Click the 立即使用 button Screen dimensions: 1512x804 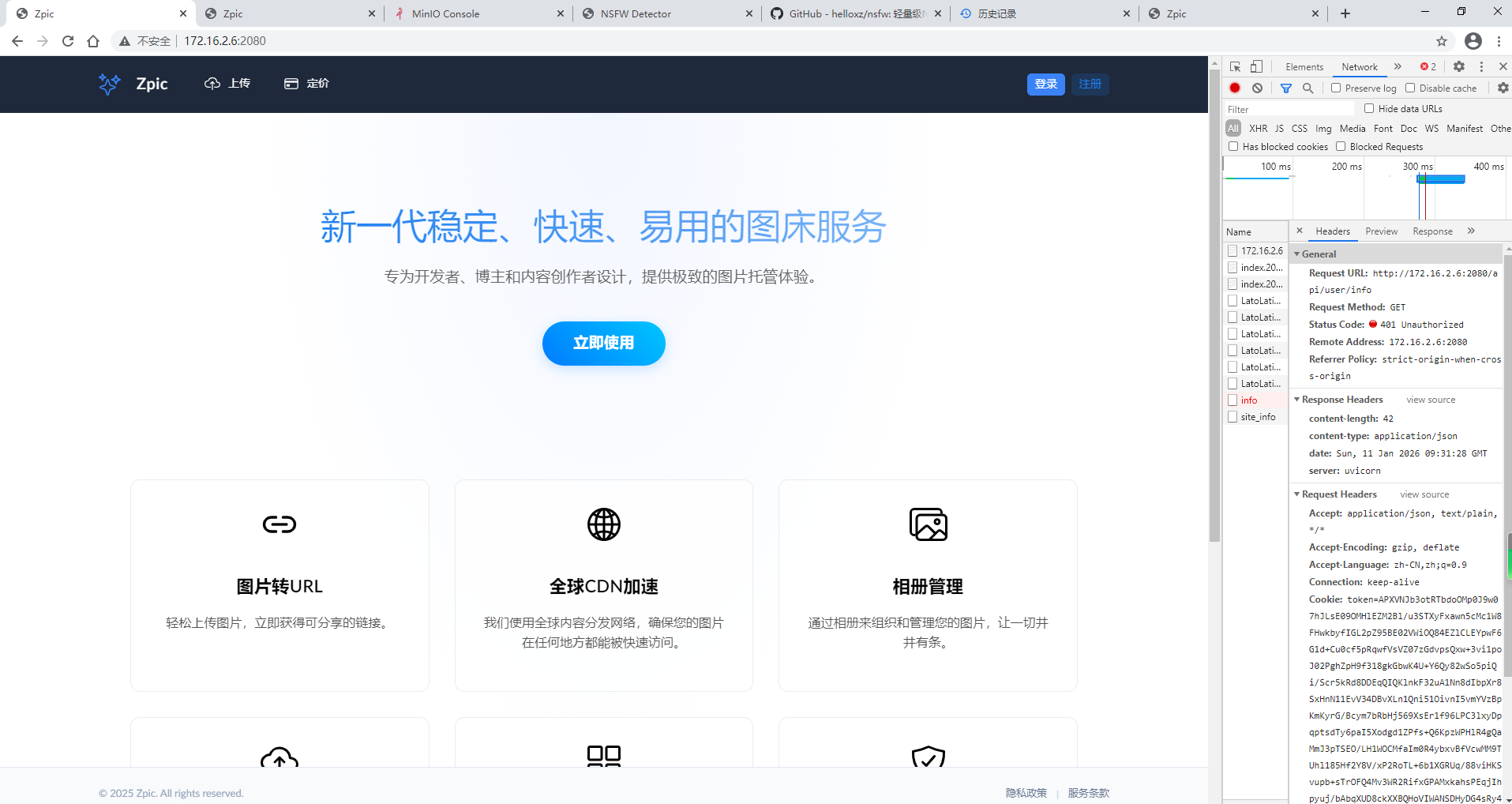pos(603,344)
